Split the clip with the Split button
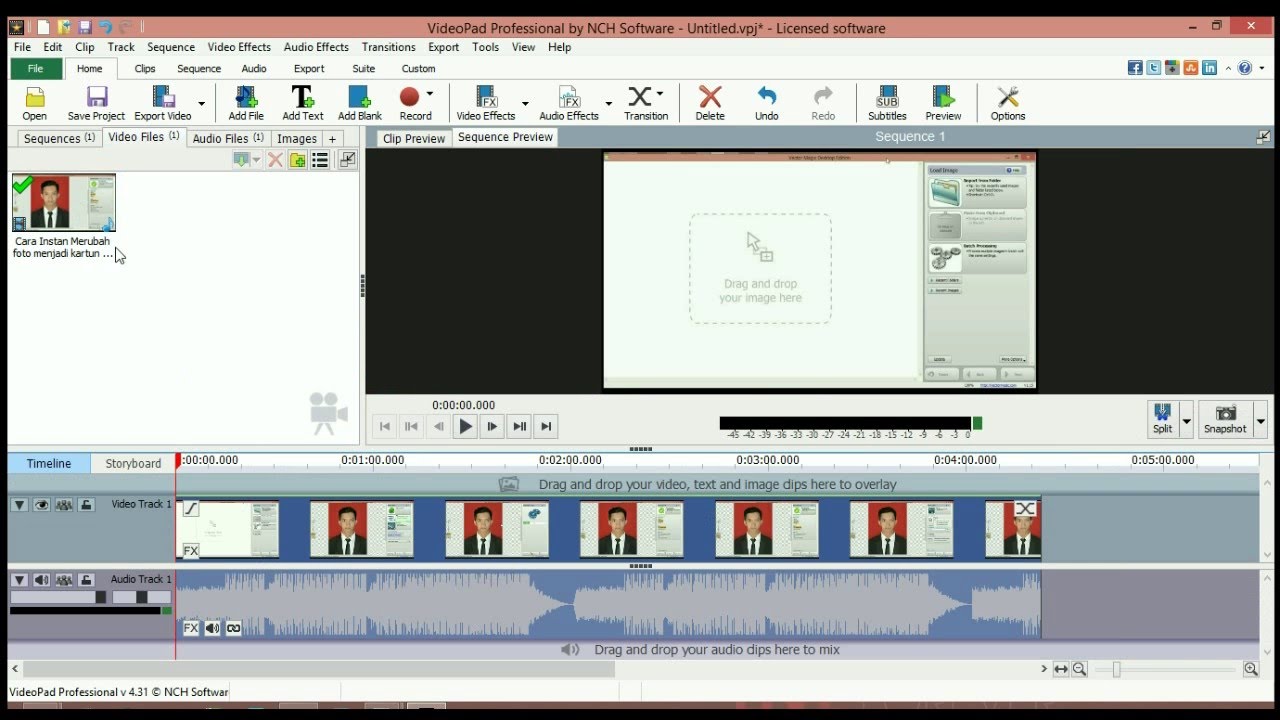 point(1162,418)
